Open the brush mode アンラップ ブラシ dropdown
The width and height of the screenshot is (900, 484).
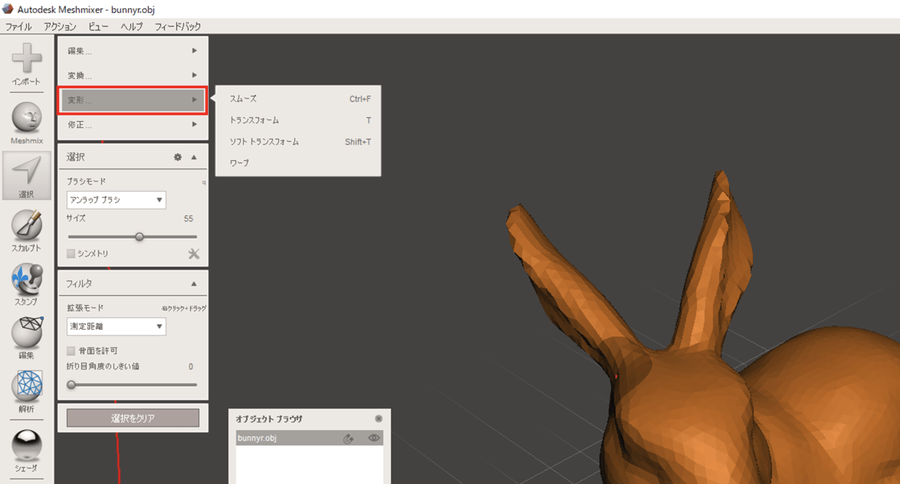pos(117,200)
